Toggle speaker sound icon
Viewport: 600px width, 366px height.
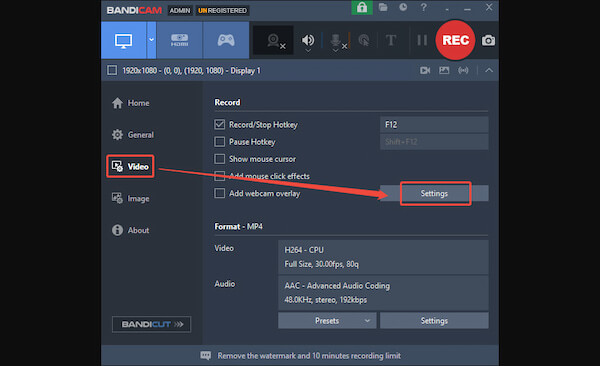coord(308,40)
